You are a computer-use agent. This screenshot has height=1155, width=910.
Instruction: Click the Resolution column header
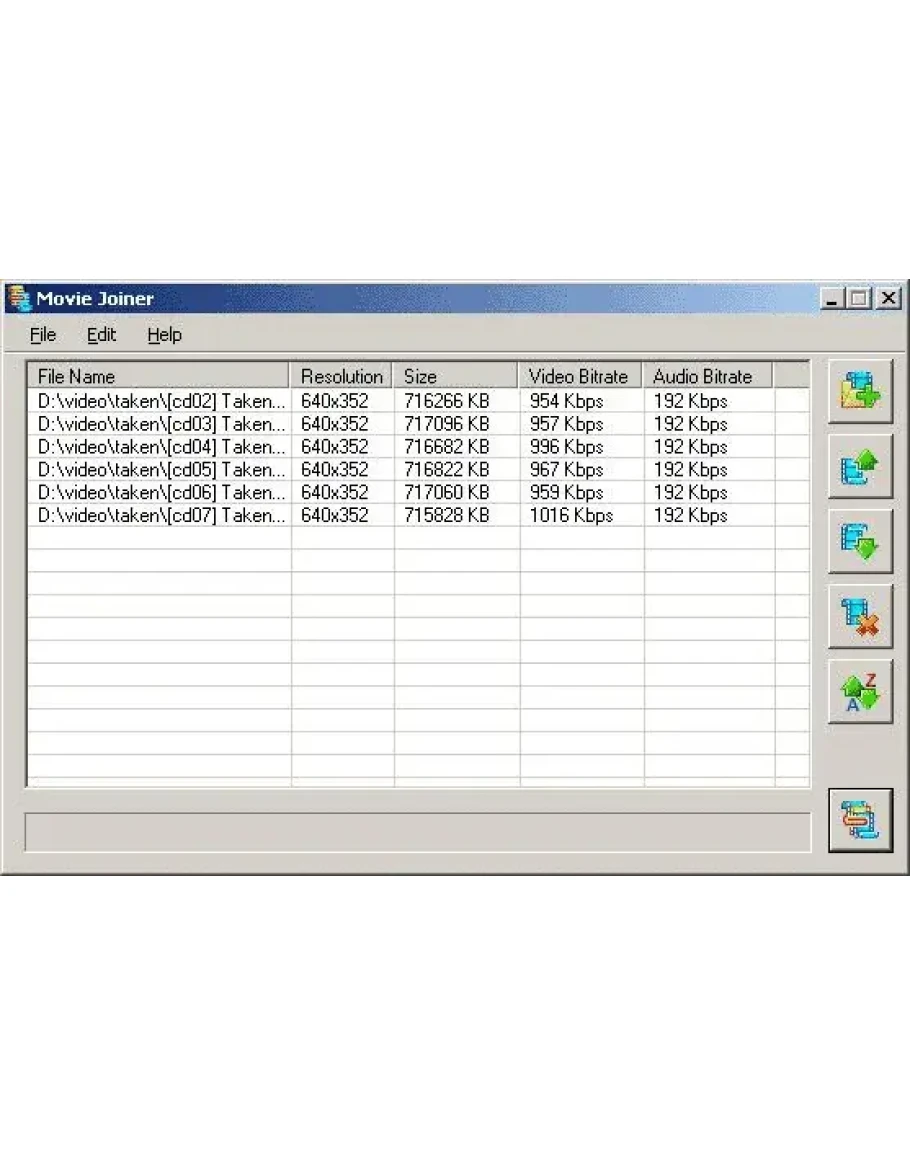coord(341,376)
